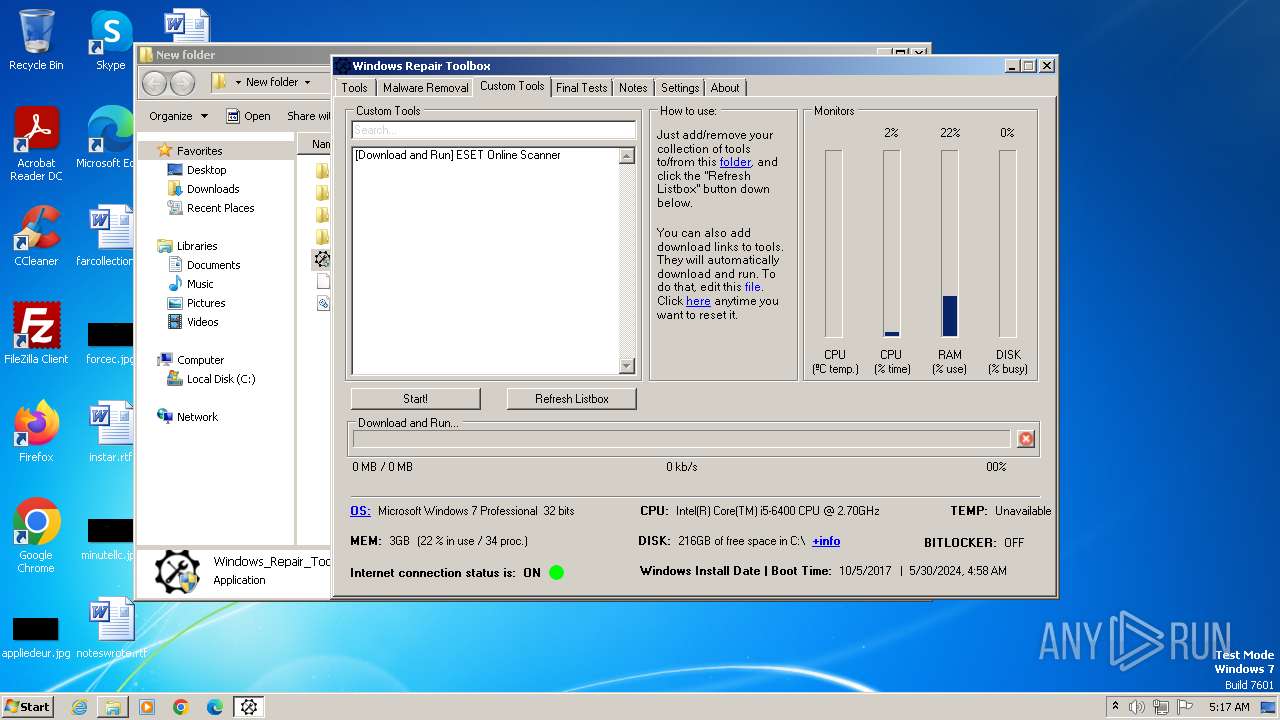Open the minutellc.jpg desktop file
The height and width of the screenshot is (720, 1280).
110,538
